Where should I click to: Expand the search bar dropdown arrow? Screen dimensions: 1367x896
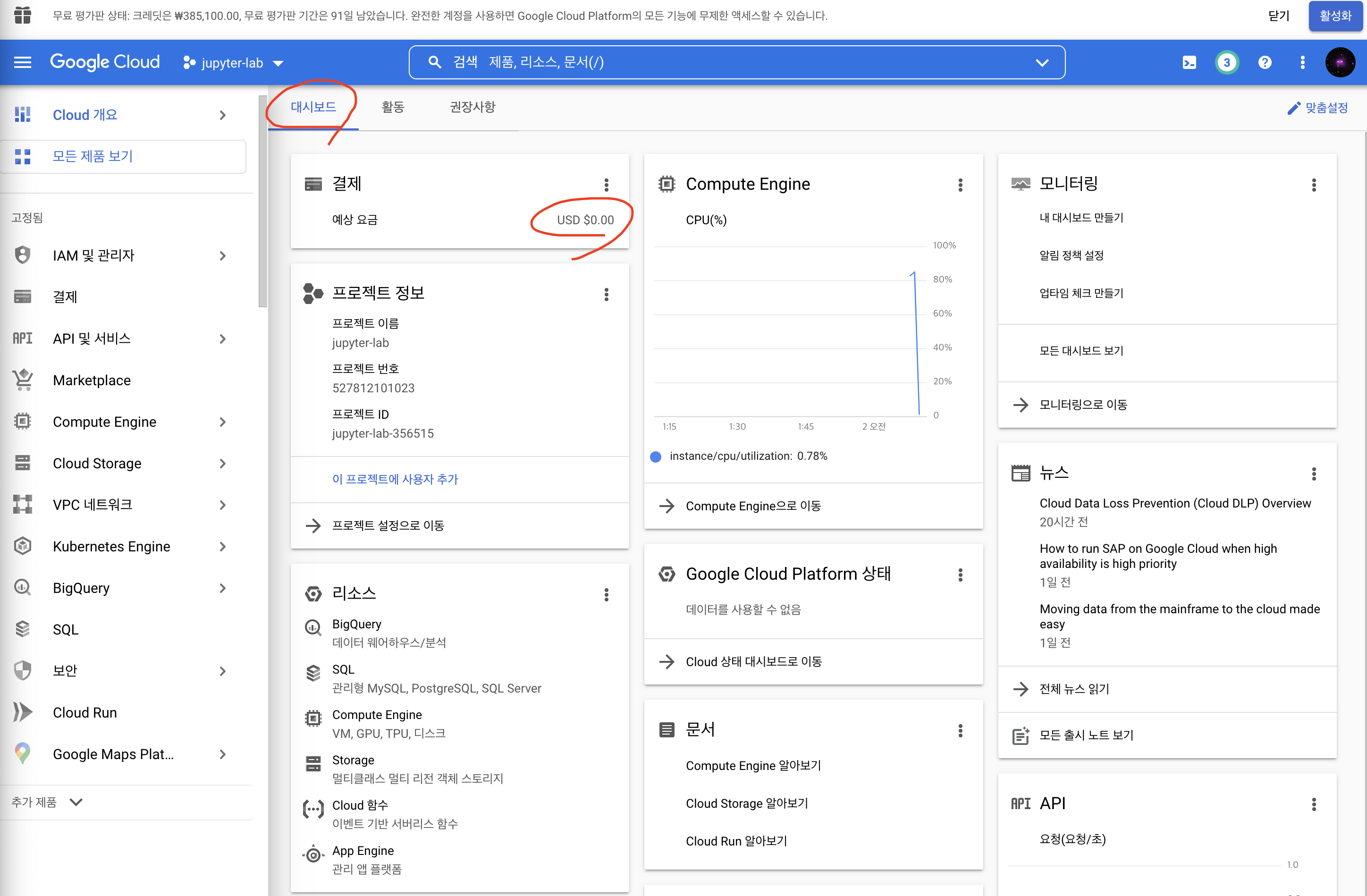click(1042, 62)
